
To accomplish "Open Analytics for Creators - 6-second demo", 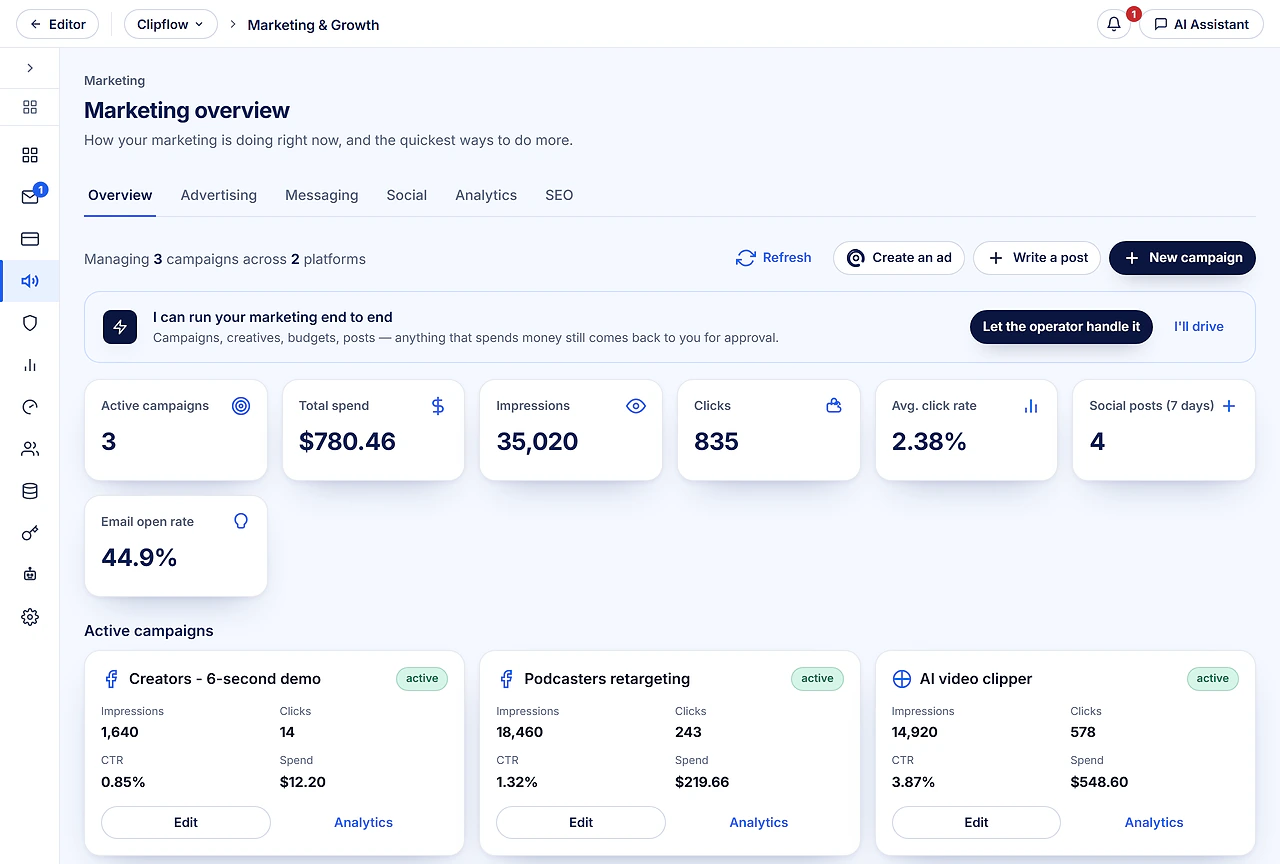I will [x=363, y=822].
